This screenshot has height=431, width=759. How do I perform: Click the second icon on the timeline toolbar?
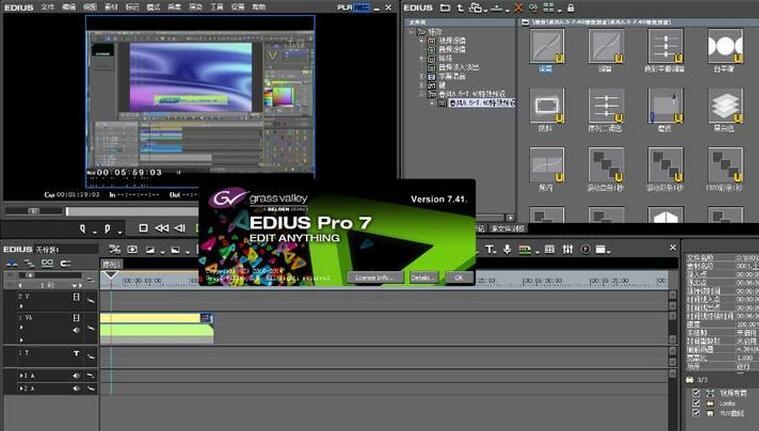tap(132, 249)
